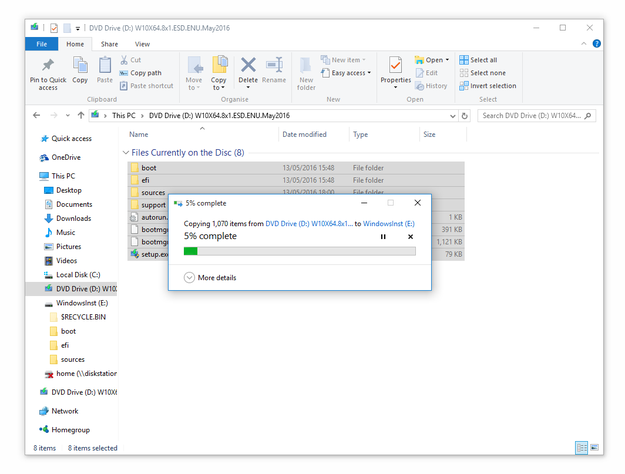625x474 pixels.
Task: Pause the copy operation
Action: pyautogui.click(x=383, y=237)
